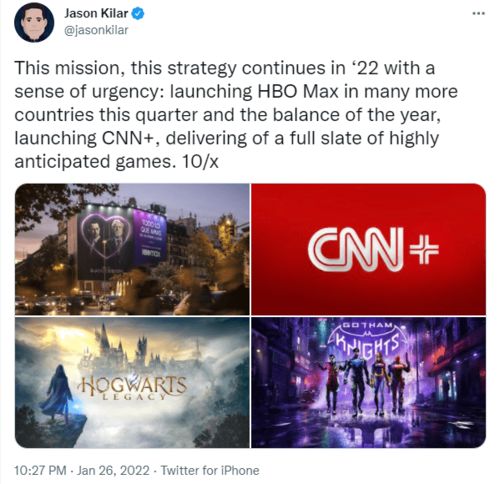This screenshot has width=500, height=484.
Task: Open the @jasonkilar handle link
Action: pos(96,30)
